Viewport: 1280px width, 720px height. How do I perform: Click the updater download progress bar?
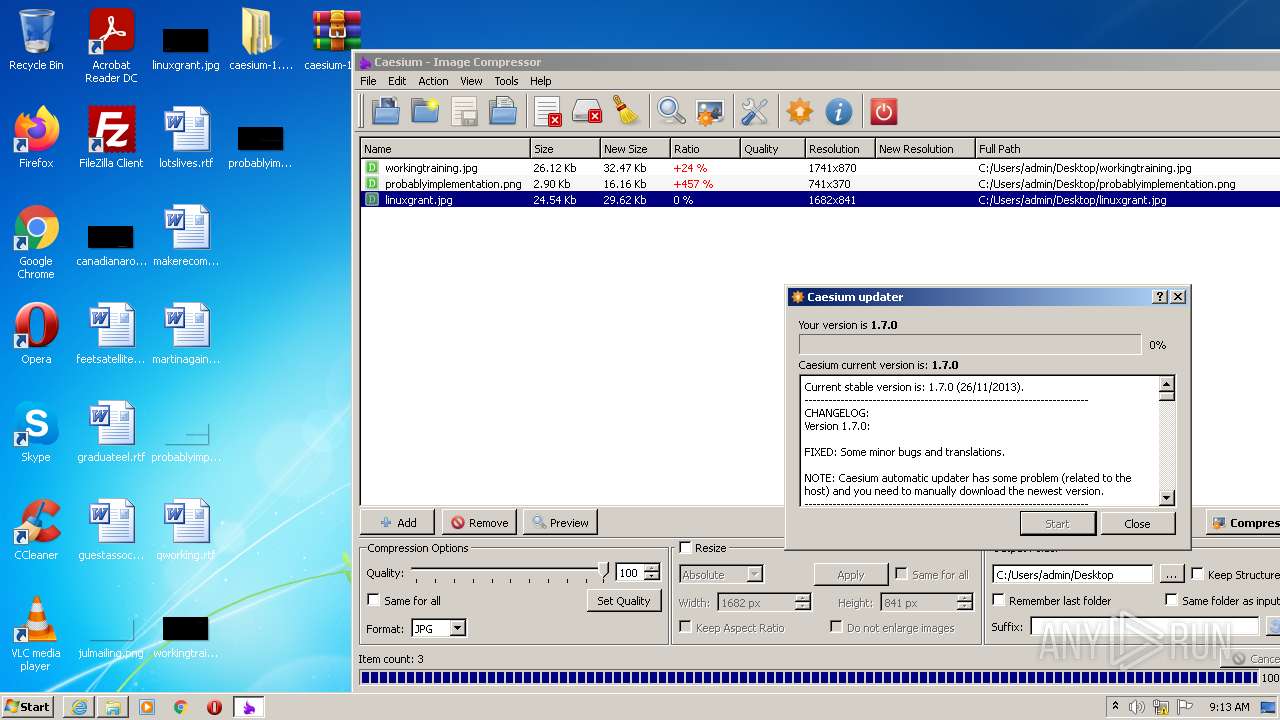pos(969,345)
